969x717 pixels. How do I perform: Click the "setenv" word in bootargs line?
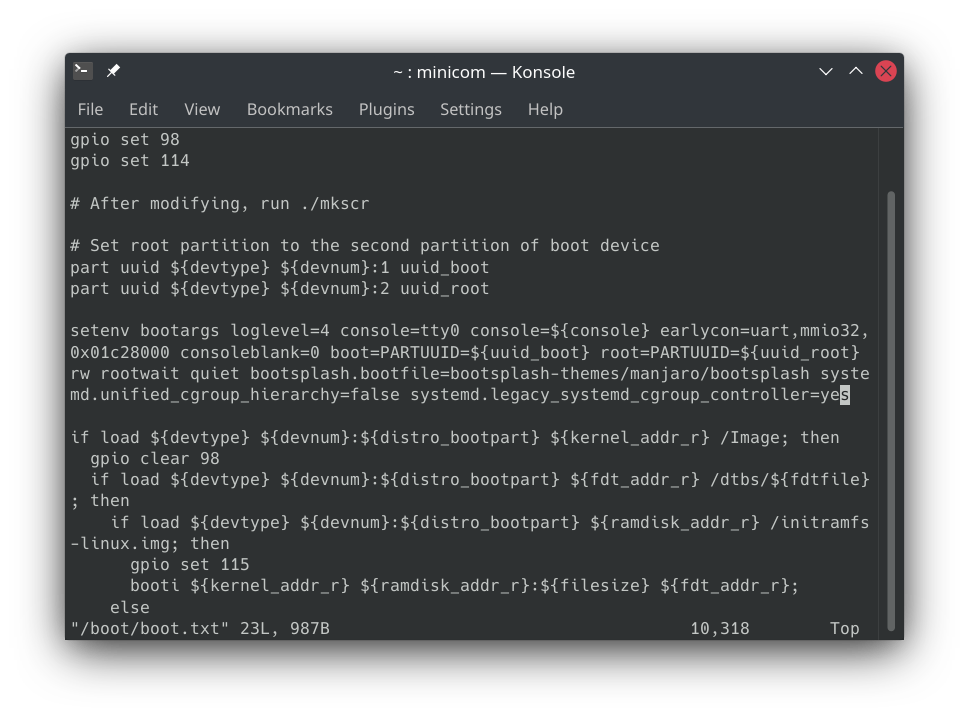point(100,331)
